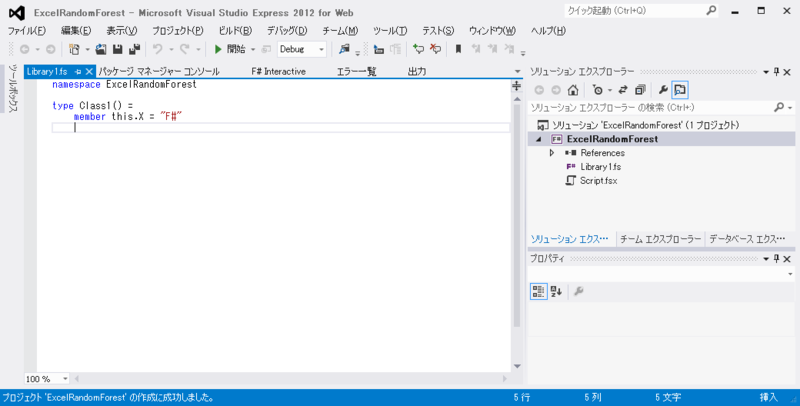Open the テスト menu

[438, 31]
